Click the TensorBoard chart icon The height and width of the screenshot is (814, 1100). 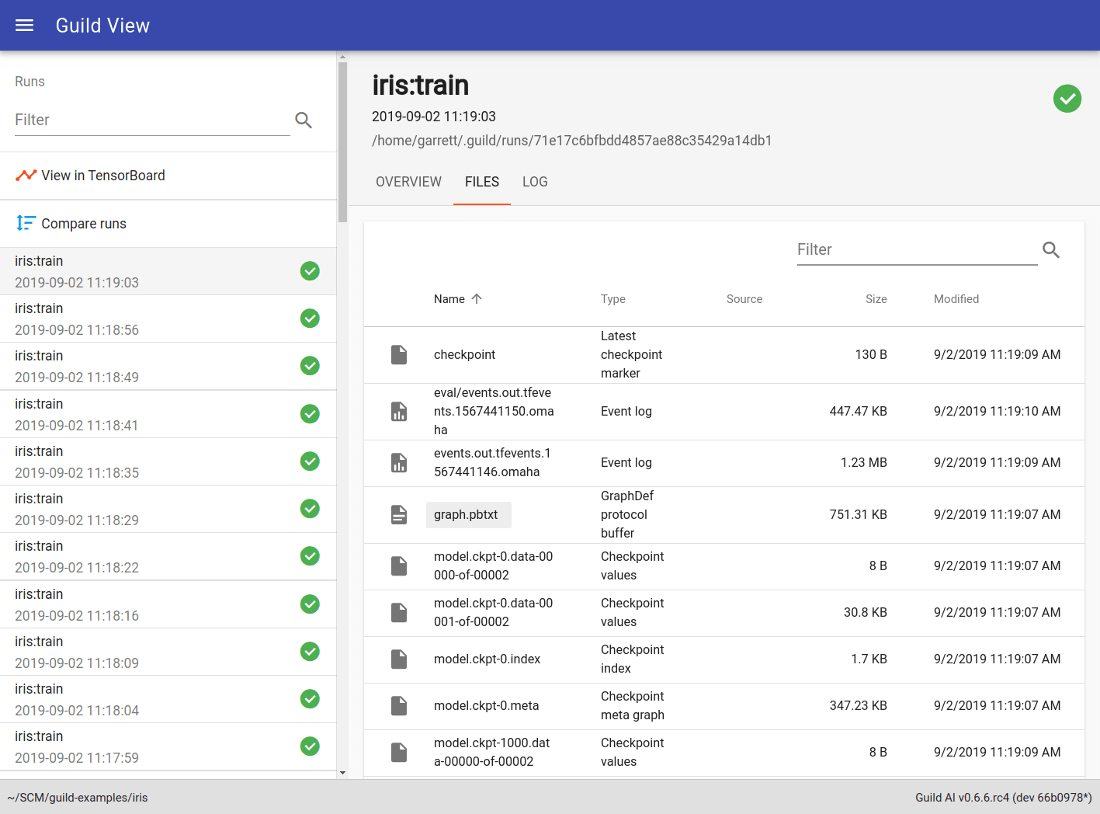pos(25,174)
